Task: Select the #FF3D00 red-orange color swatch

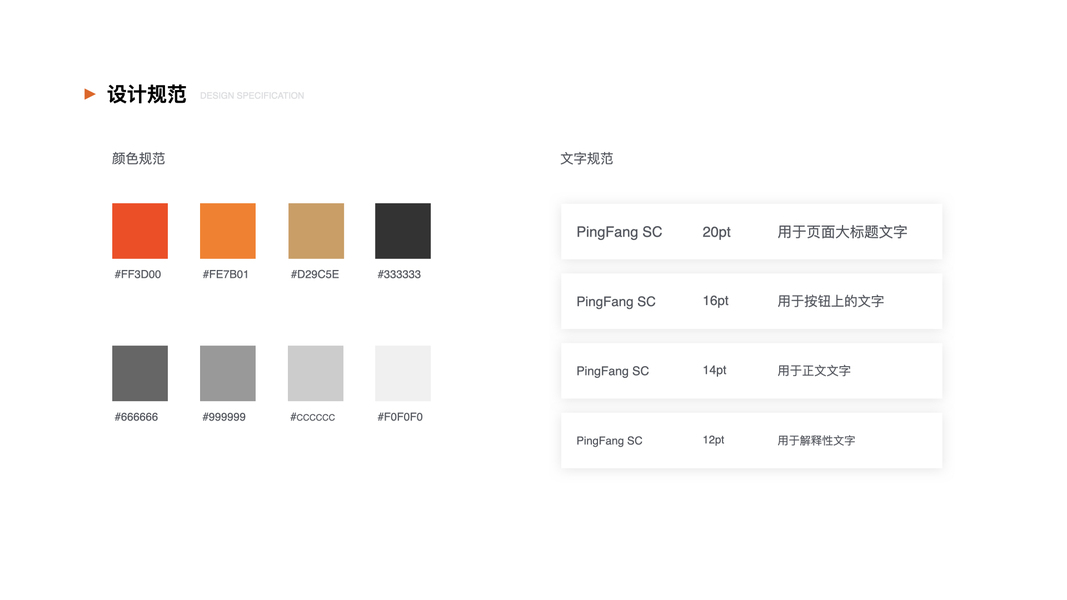Action: (140, 231)
